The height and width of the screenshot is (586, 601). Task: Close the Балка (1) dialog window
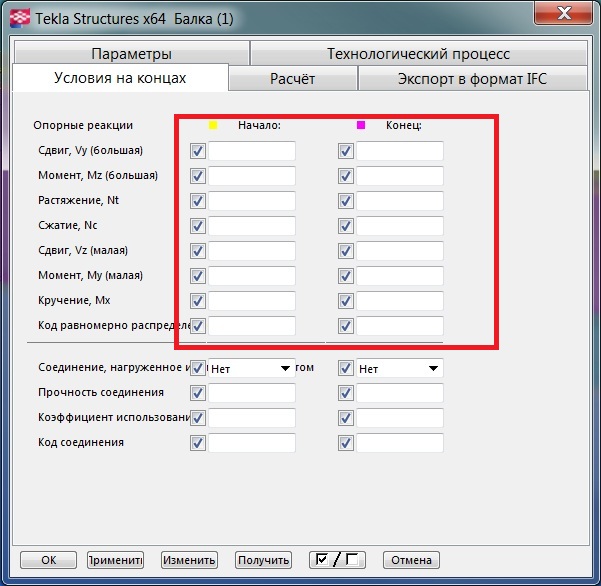tap(564, 13)
